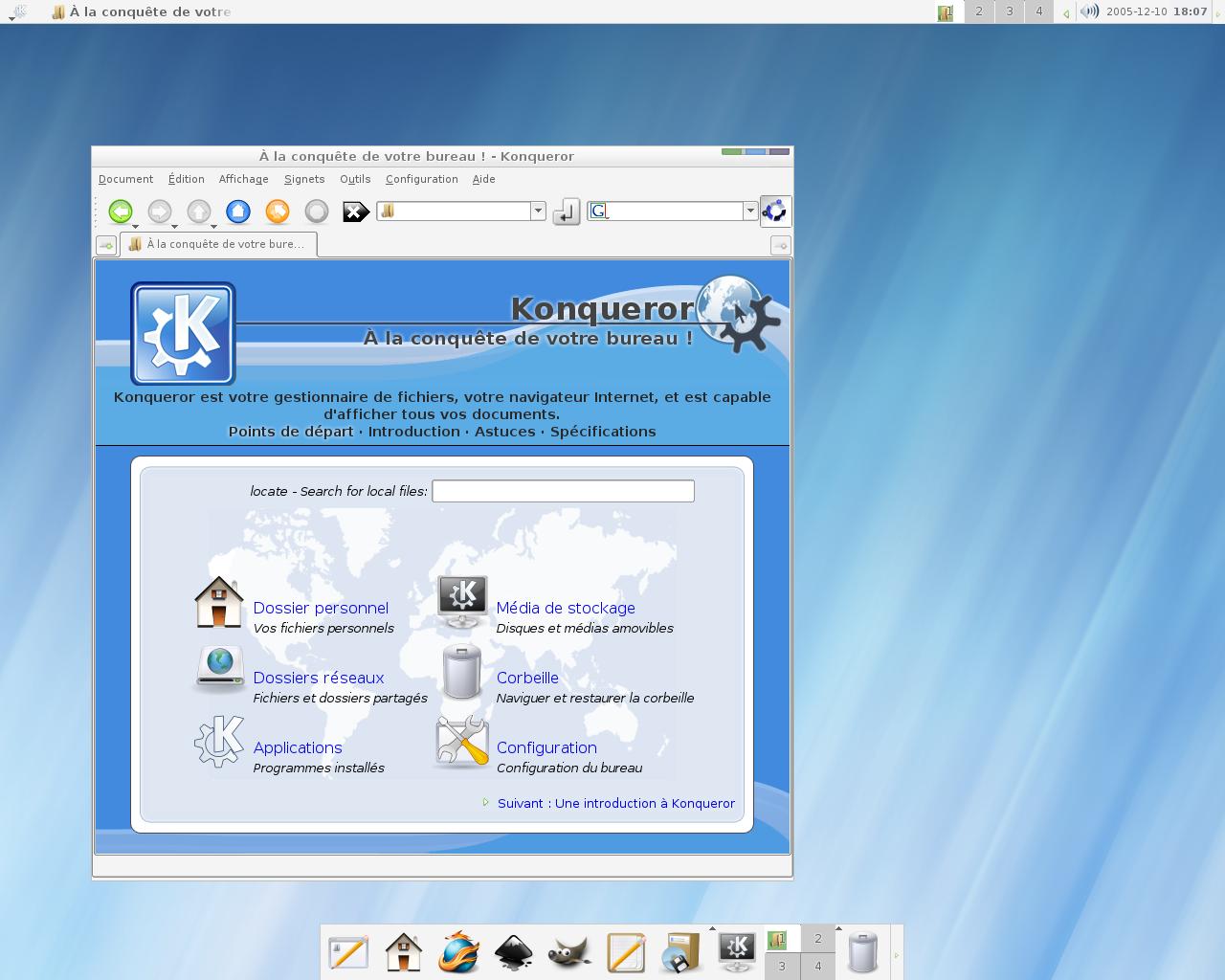Screen dimensions: 1225x980
Task: Click the Up directory arrow button
Action: tap(199, 211)
